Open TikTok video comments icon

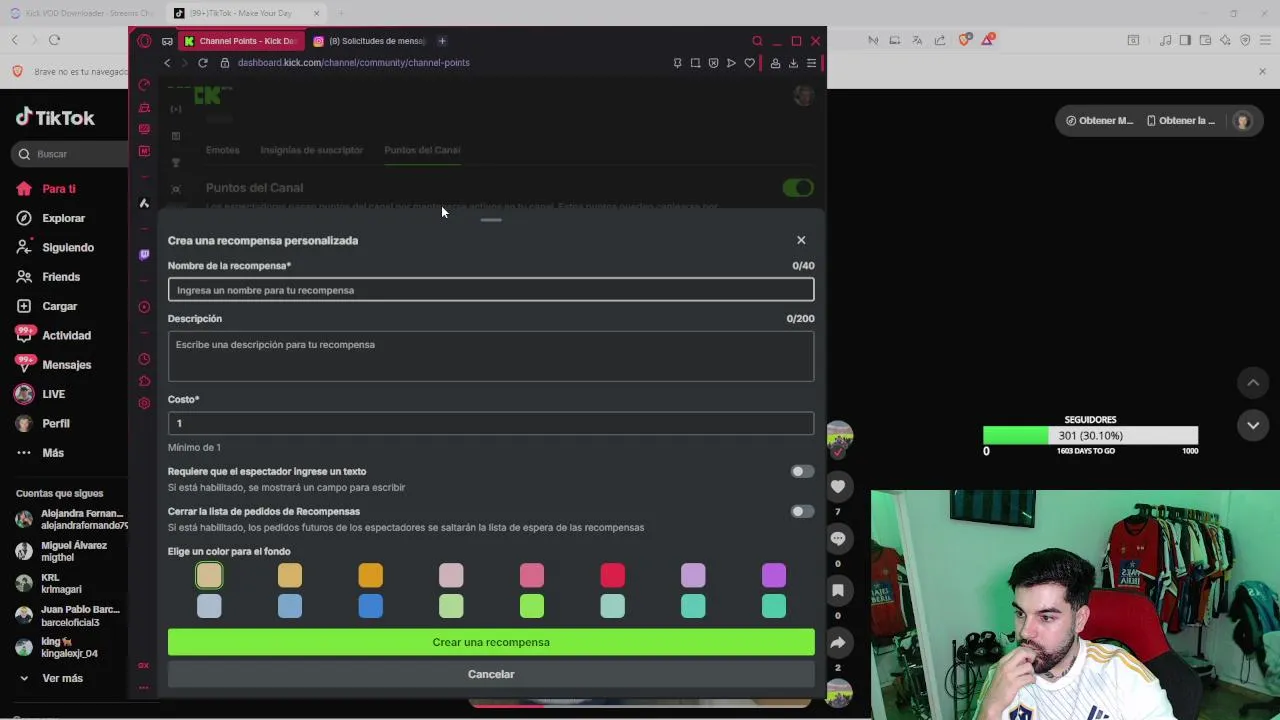838,539
